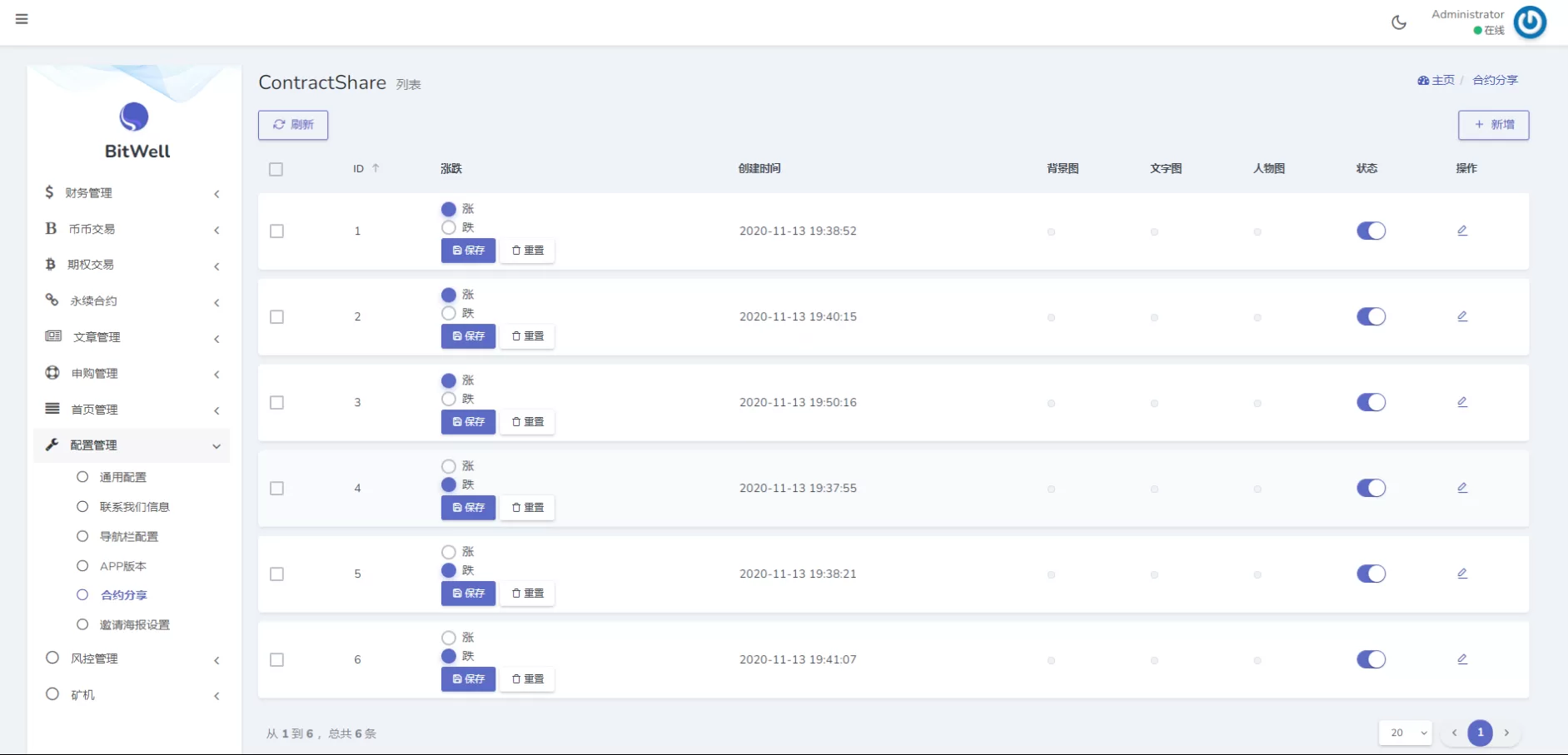Toggle the status switch for row 2
This screenshot has height=755, width=1568.
pos(1371,316)
